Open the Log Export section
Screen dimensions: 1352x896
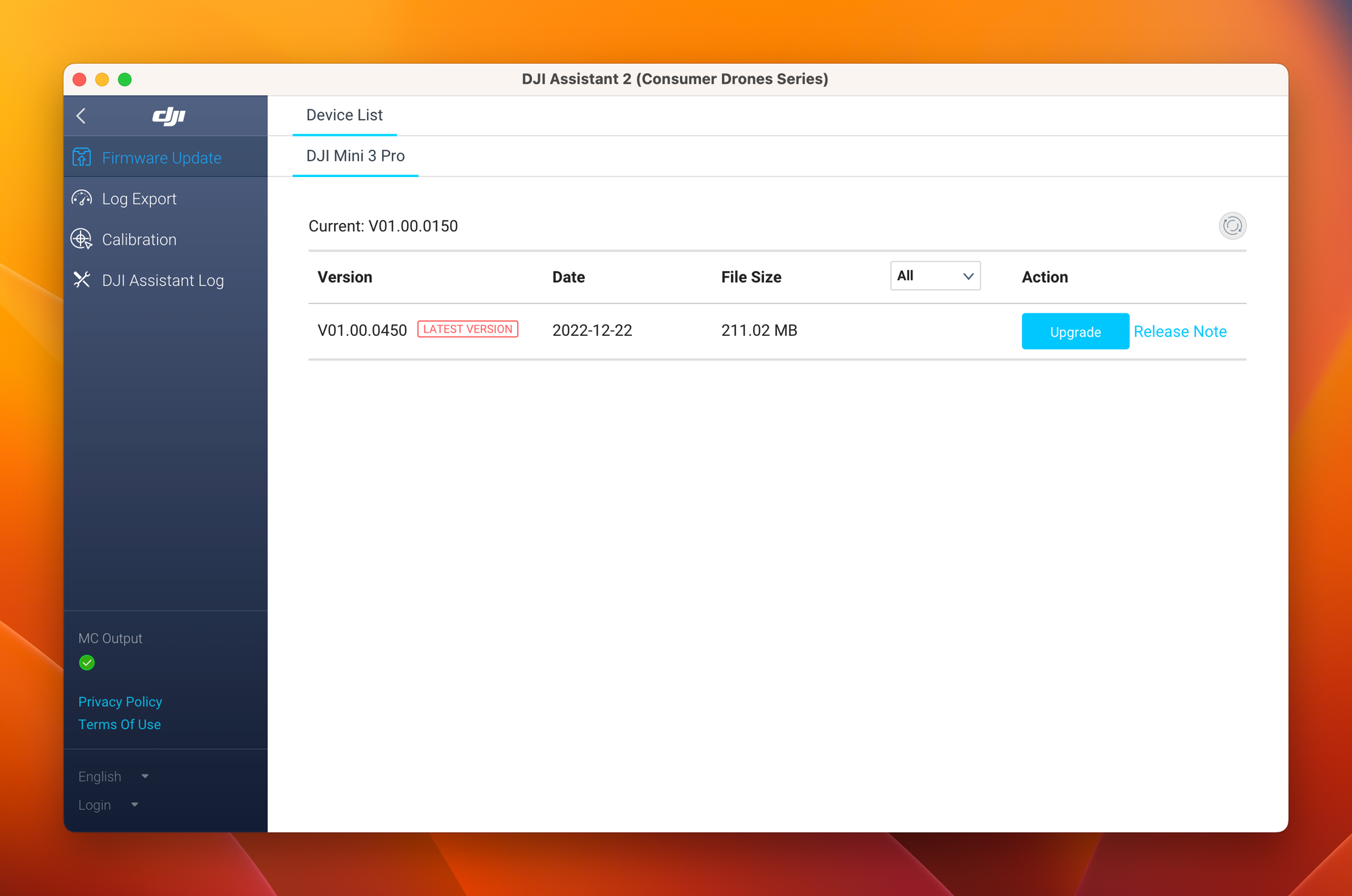(139, 199)
